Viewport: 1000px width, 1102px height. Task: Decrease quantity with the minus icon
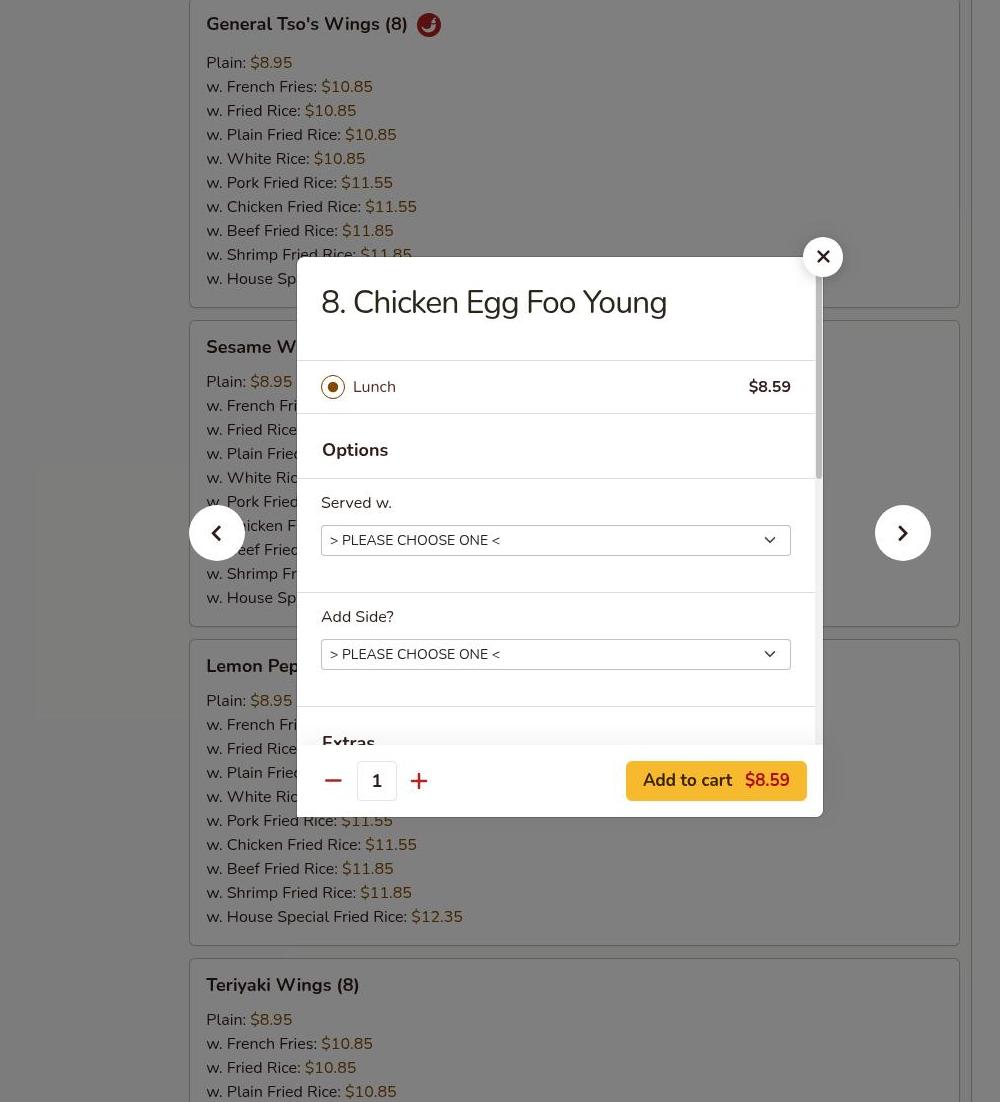tap(334, 781)
